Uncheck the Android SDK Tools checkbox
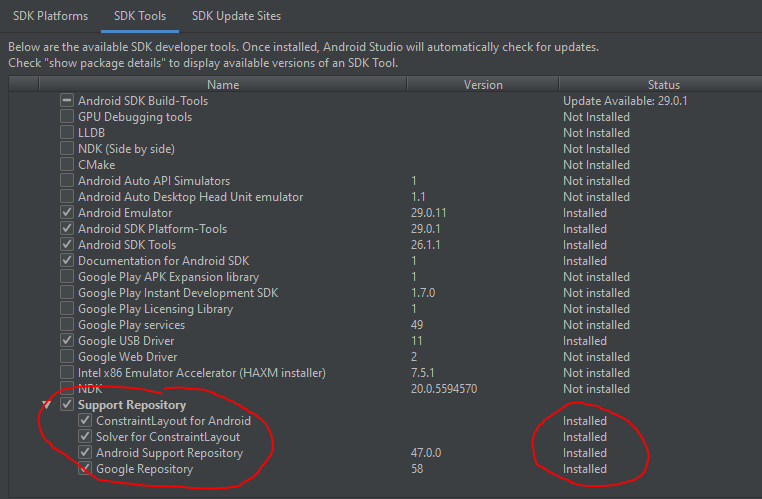762x499 pixels. tap(67, 244)
